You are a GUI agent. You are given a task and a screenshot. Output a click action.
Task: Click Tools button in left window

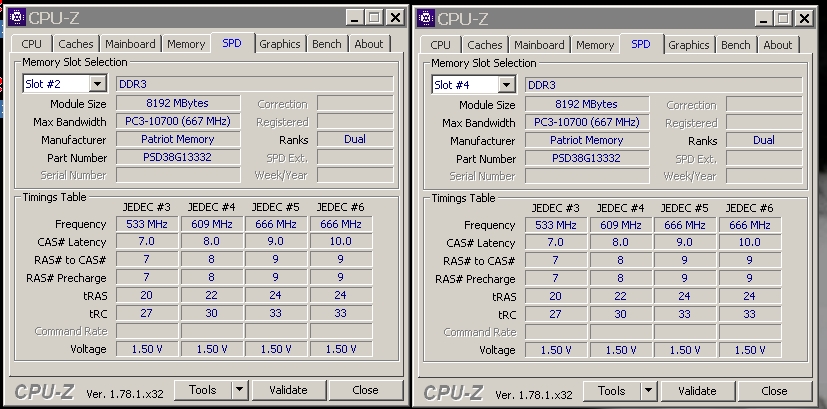pos(203,390)
